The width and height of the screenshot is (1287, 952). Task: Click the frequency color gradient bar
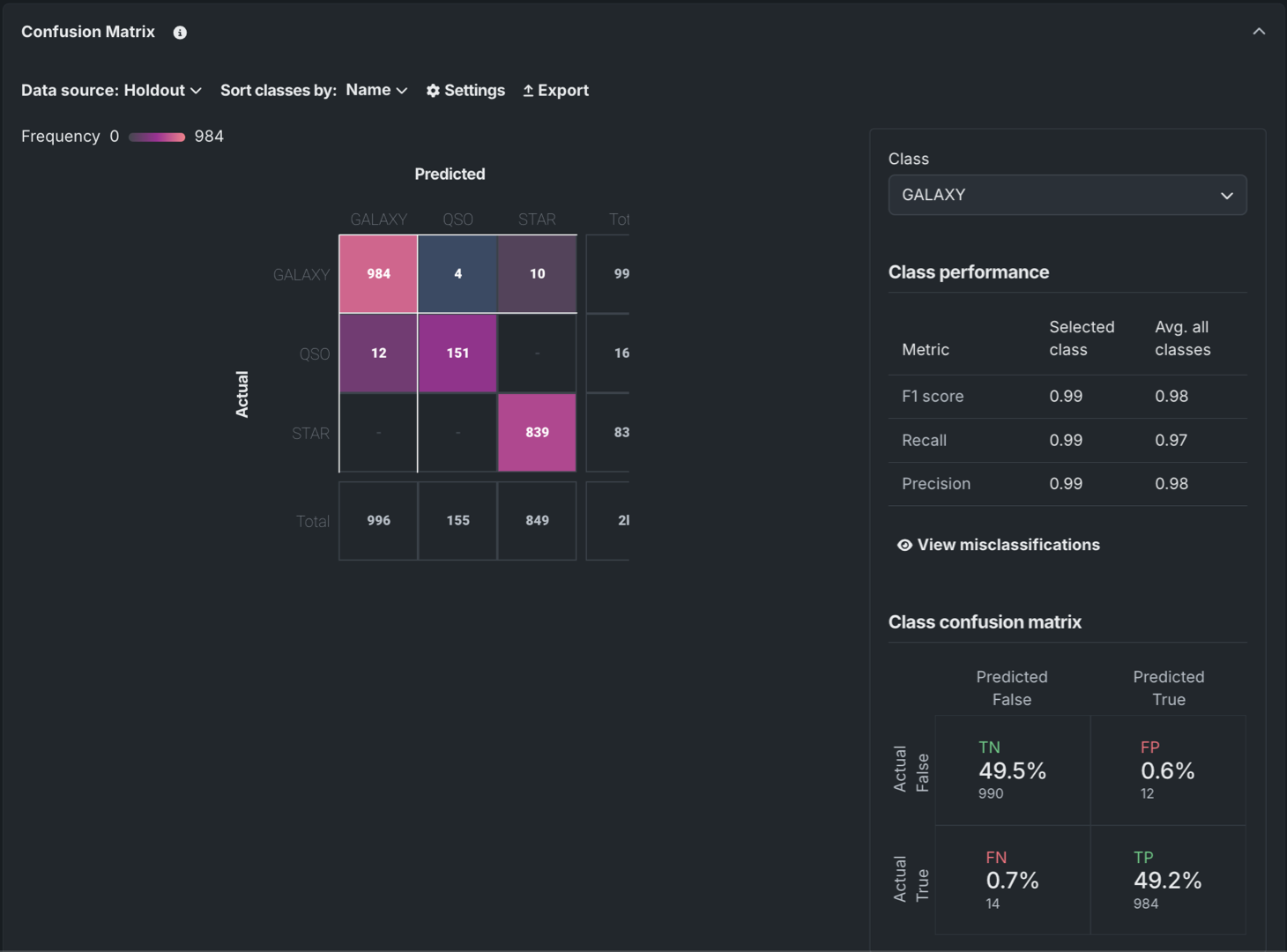pos(157,138)
